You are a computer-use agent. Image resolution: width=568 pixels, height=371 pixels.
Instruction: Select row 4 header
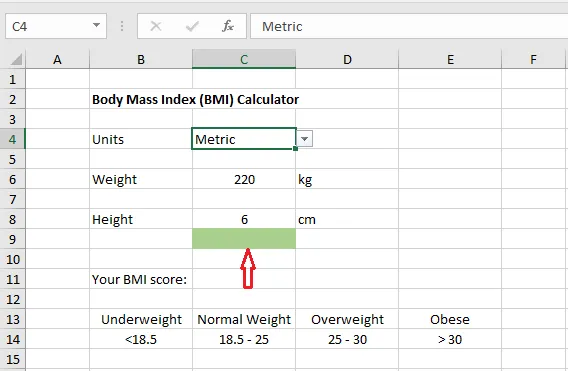pyautogui.click(x=13, y=139)
